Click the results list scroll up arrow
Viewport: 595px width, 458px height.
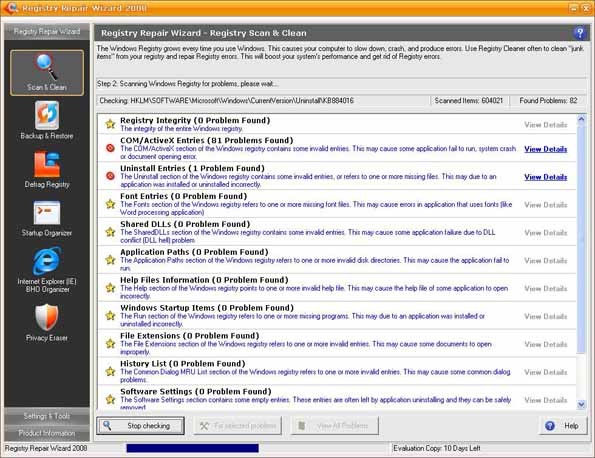pyautogui.click(x=581, y=119)
